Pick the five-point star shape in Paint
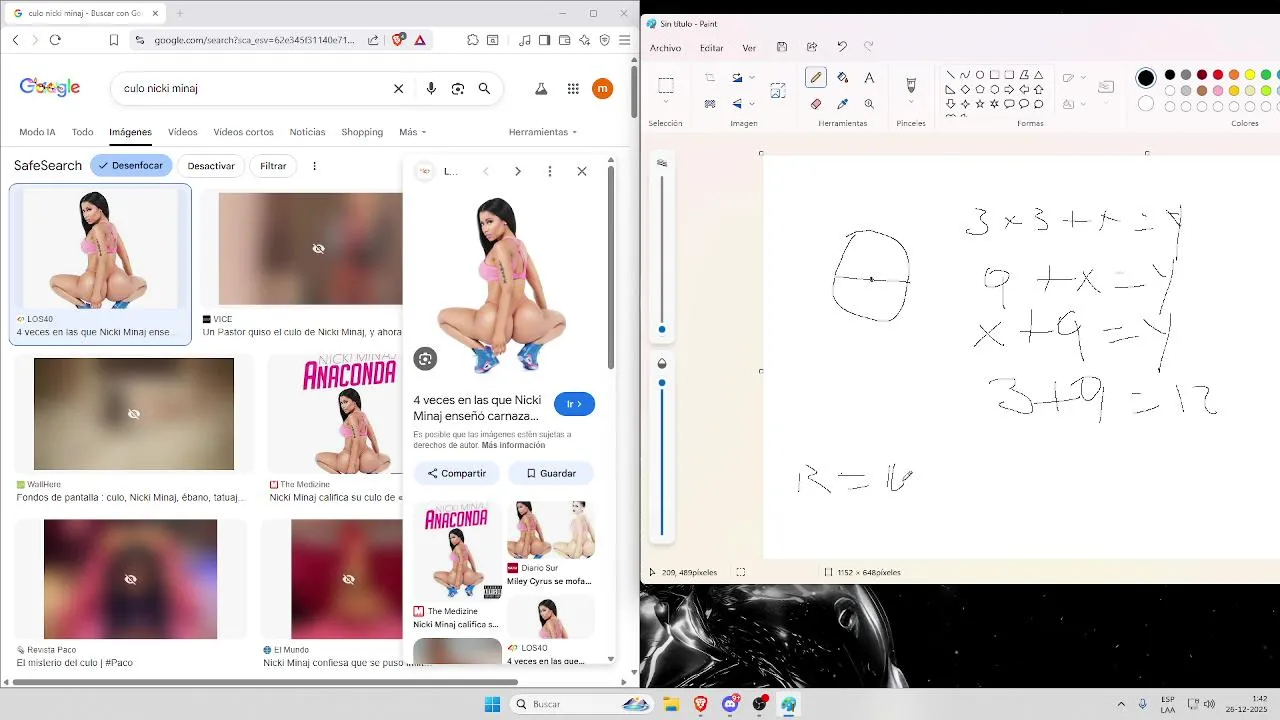Screen dimensions: 1280x720 click(980, 103)
